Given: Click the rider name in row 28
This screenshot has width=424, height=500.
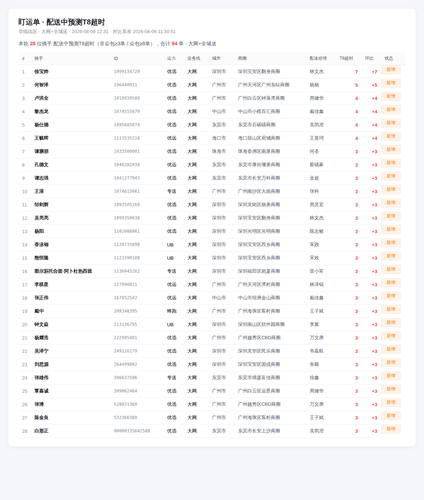Looking at the screenshot, I should (x=41, y=431).
